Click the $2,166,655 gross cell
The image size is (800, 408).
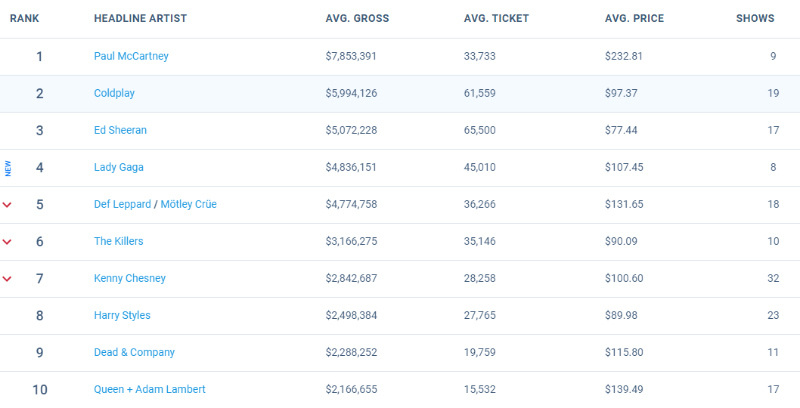click(351, 389)
